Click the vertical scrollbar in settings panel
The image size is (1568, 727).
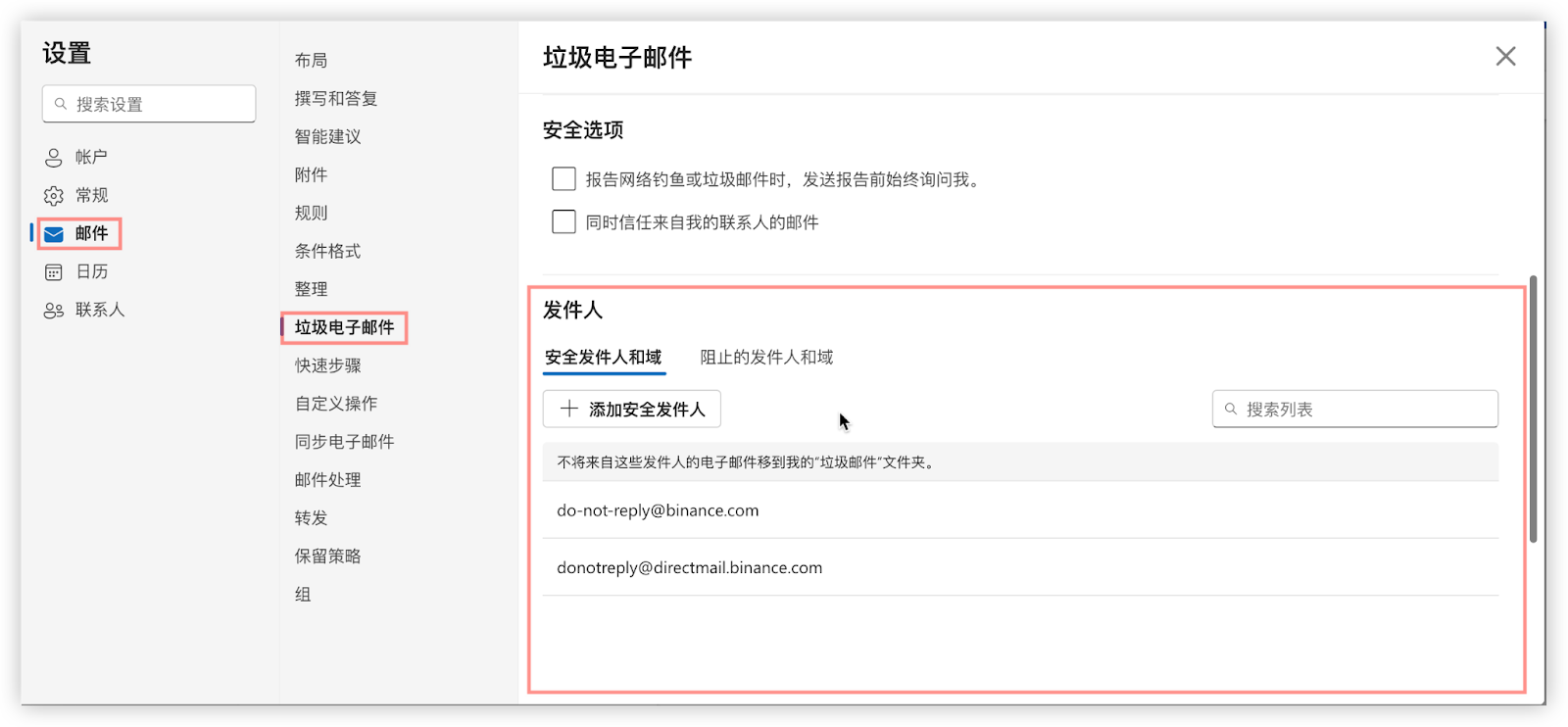tap(1533, 412)
